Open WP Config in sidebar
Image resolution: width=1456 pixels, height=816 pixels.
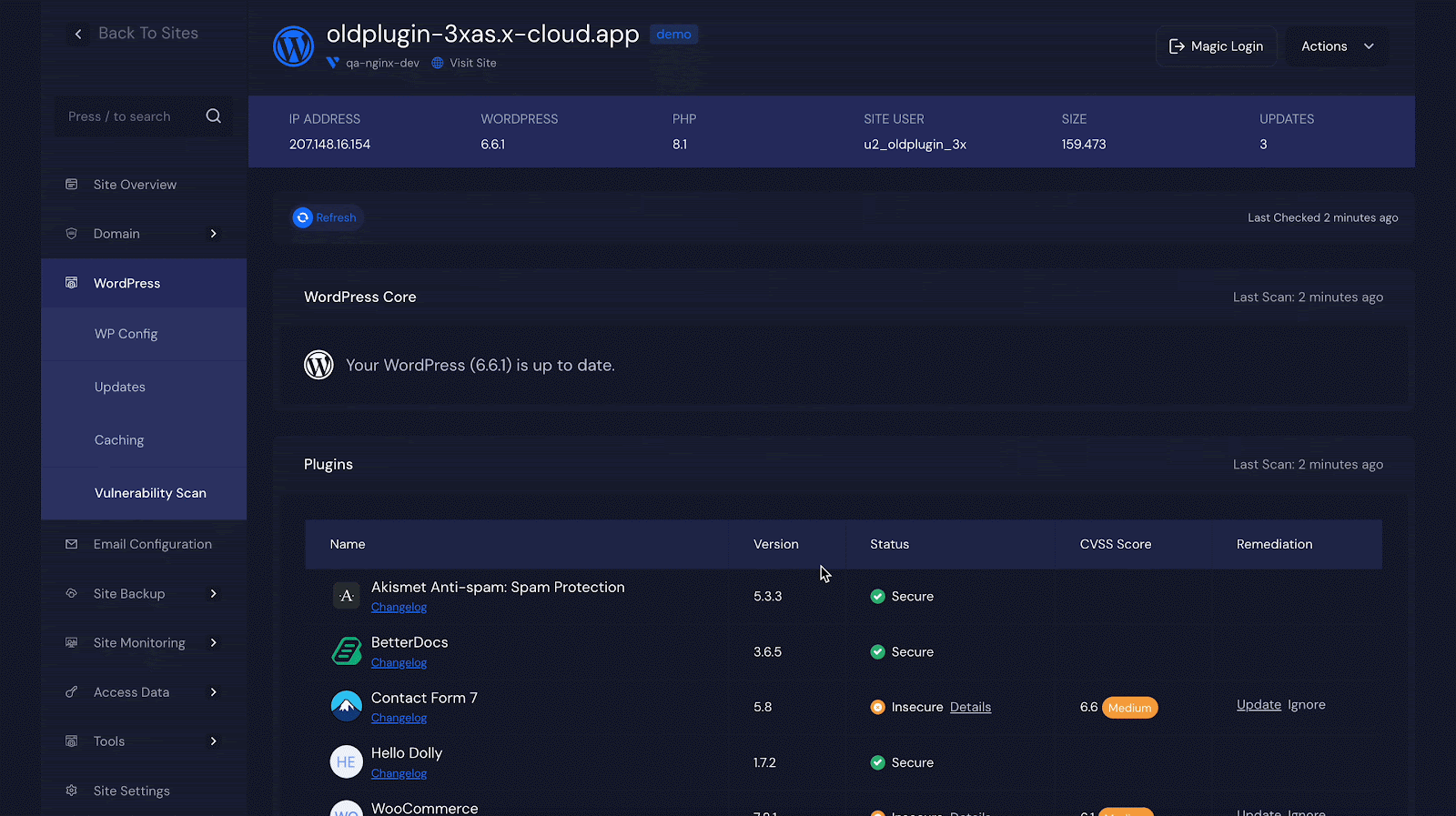[126, 334]
